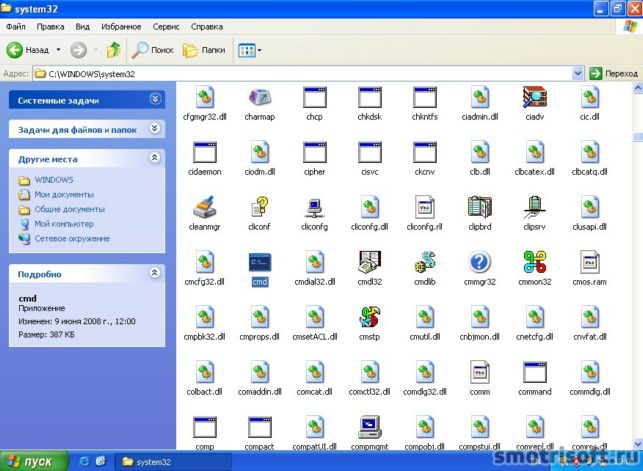Select the cliconfg.rll file icon
This screenshot has height=471, width=643.
tap(425, 207)
